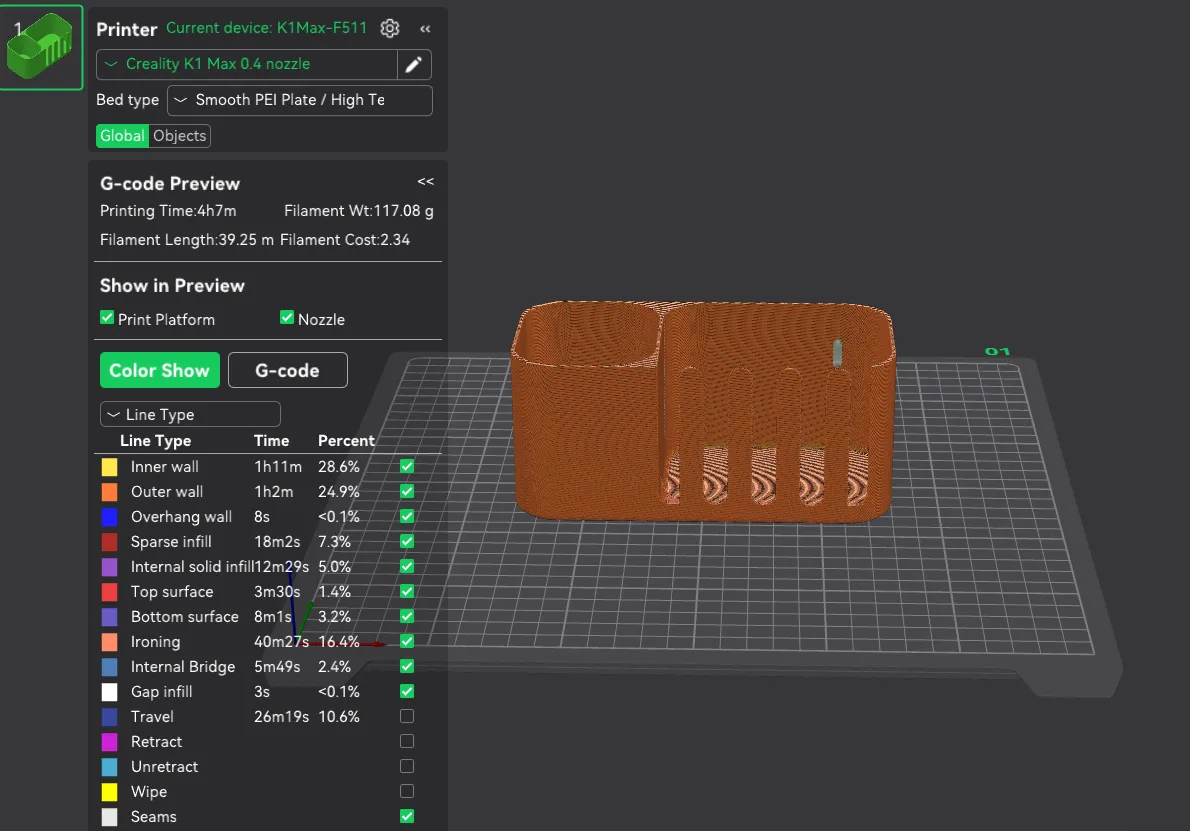Select the plate 1 thumbnail
This screenshot has height=831, width=1190.
coord(41,47)
